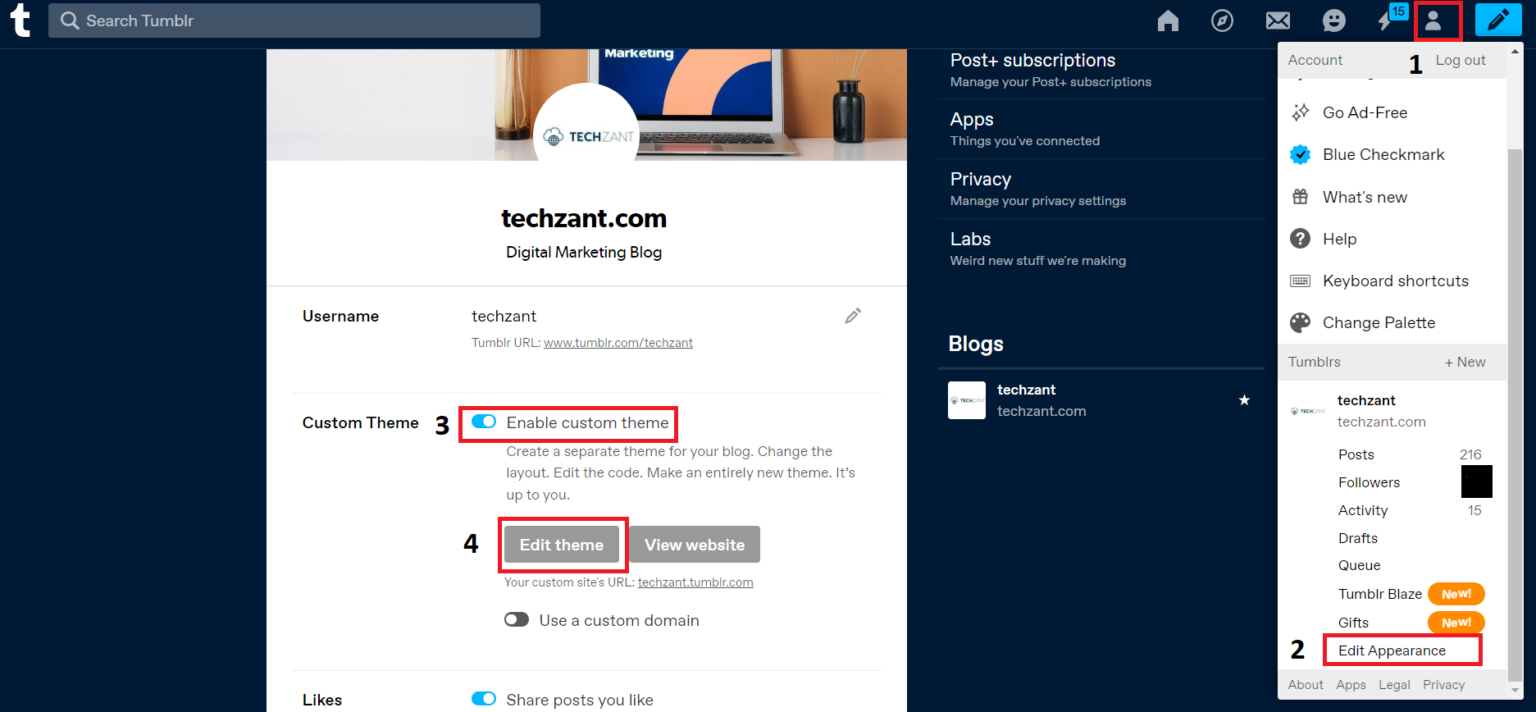Click the Change Palette icon
This screenshot has height=712, width=1536.
click(x=1300, y=322)
